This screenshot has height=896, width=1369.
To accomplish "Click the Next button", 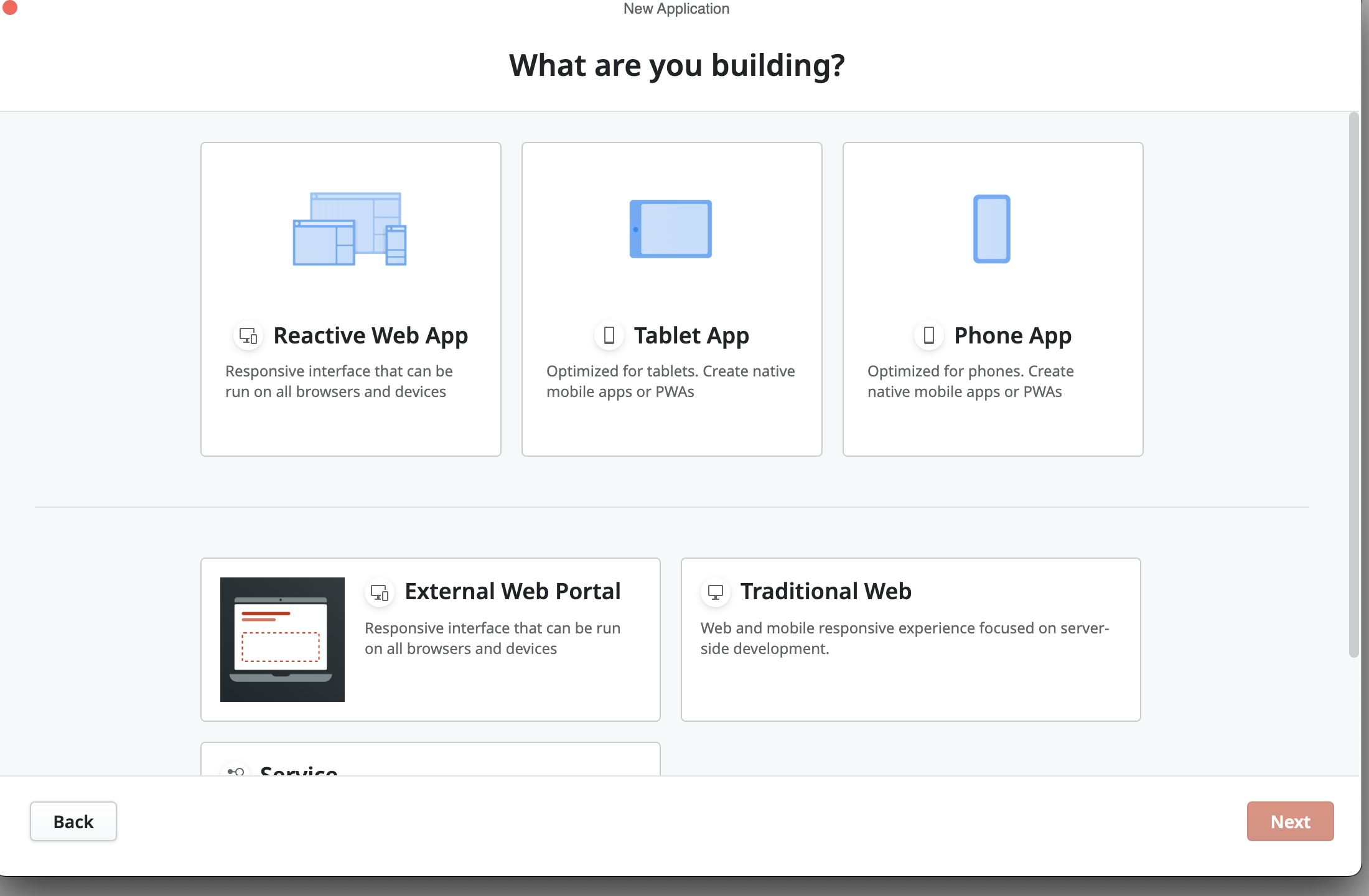I will [1290, 821].
